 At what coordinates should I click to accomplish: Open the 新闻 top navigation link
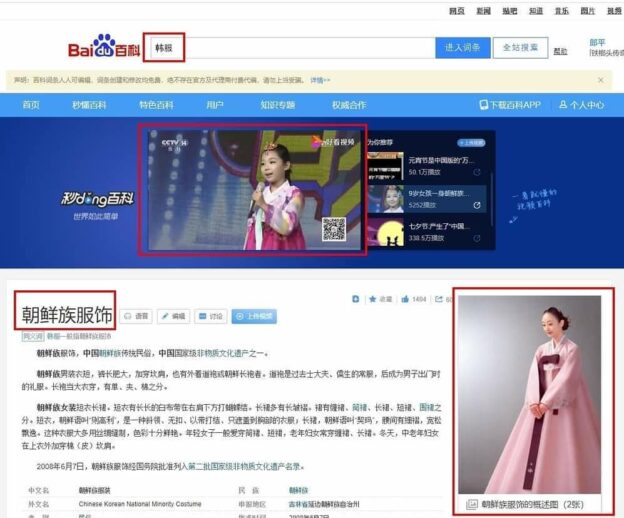484,11
